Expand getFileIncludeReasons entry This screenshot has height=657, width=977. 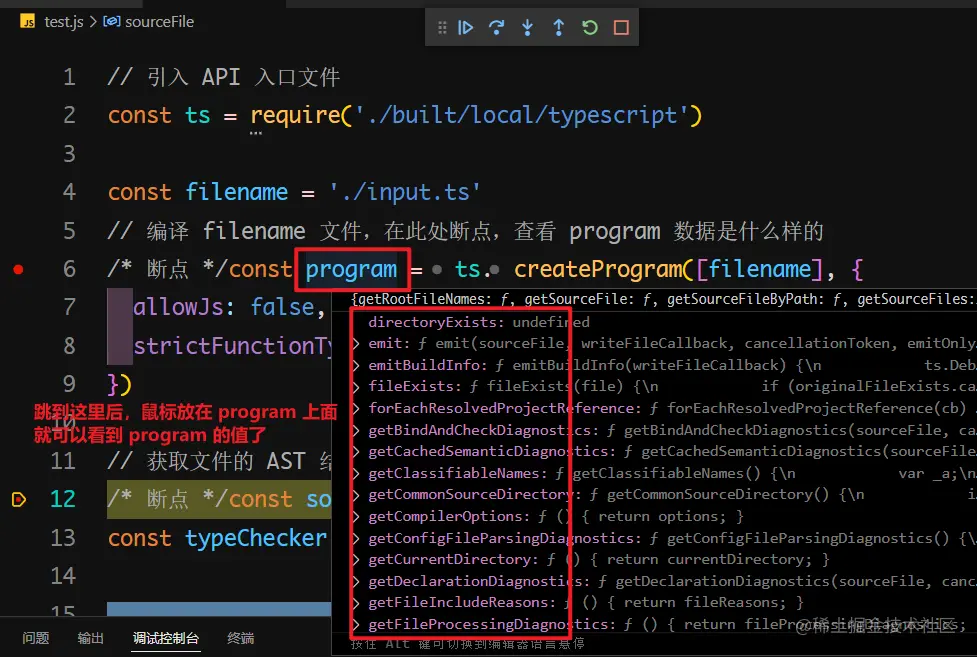[356, 603]
